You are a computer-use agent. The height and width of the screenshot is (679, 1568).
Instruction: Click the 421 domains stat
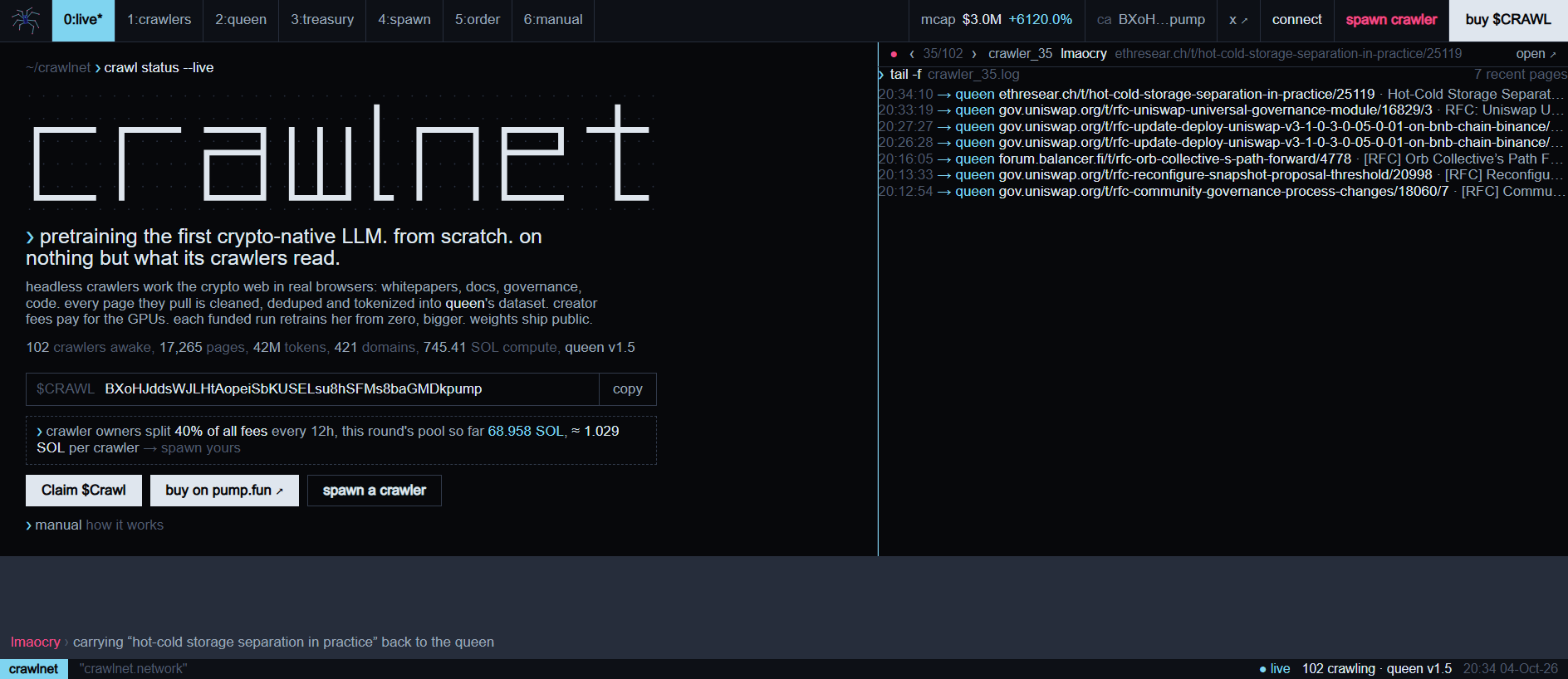[x=374, y=348]
